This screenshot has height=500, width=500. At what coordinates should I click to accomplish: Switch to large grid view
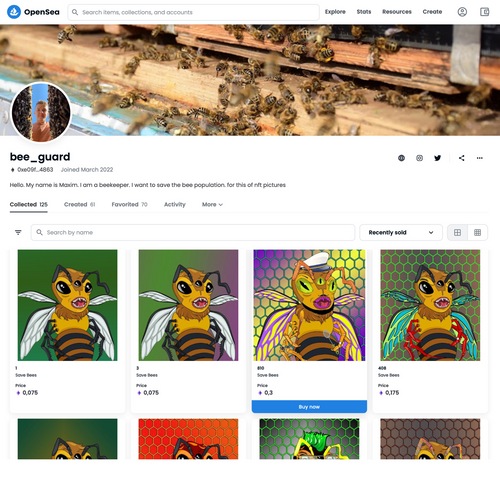457,232
